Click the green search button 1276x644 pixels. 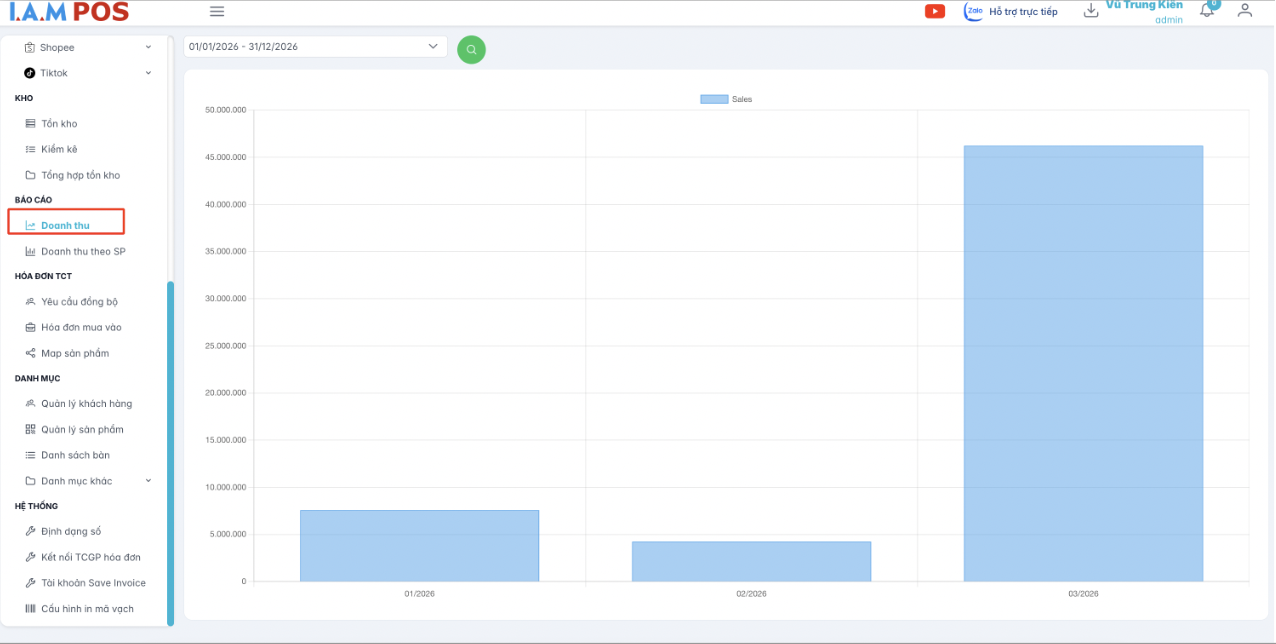coord(471,50)
